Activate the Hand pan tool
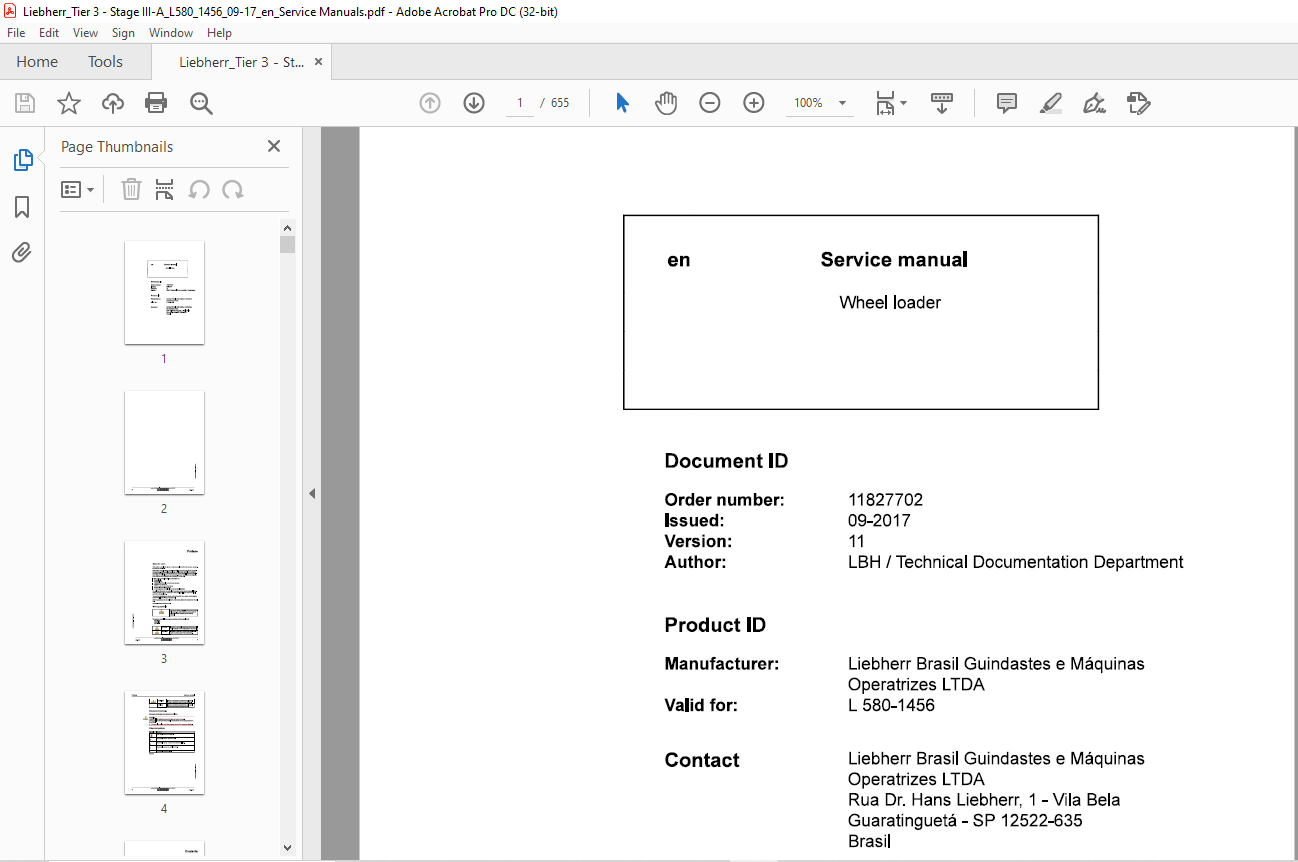This screenshot has height=862, width=1298. tap(666, 103)
